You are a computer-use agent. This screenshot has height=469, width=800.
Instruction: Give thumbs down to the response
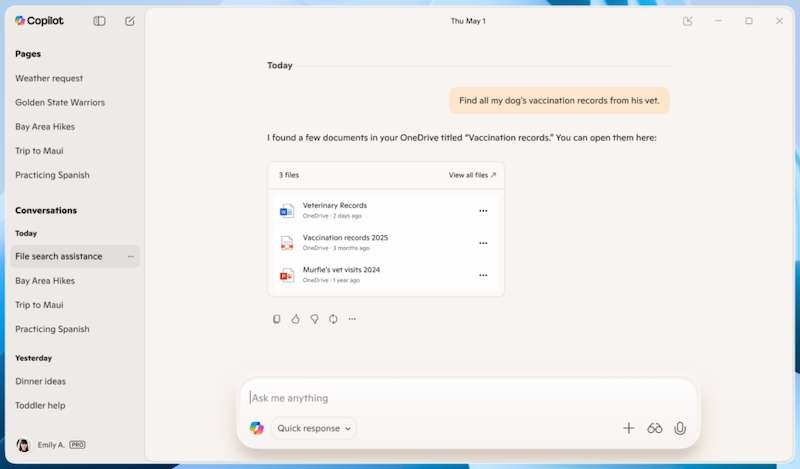click(314, 319)
